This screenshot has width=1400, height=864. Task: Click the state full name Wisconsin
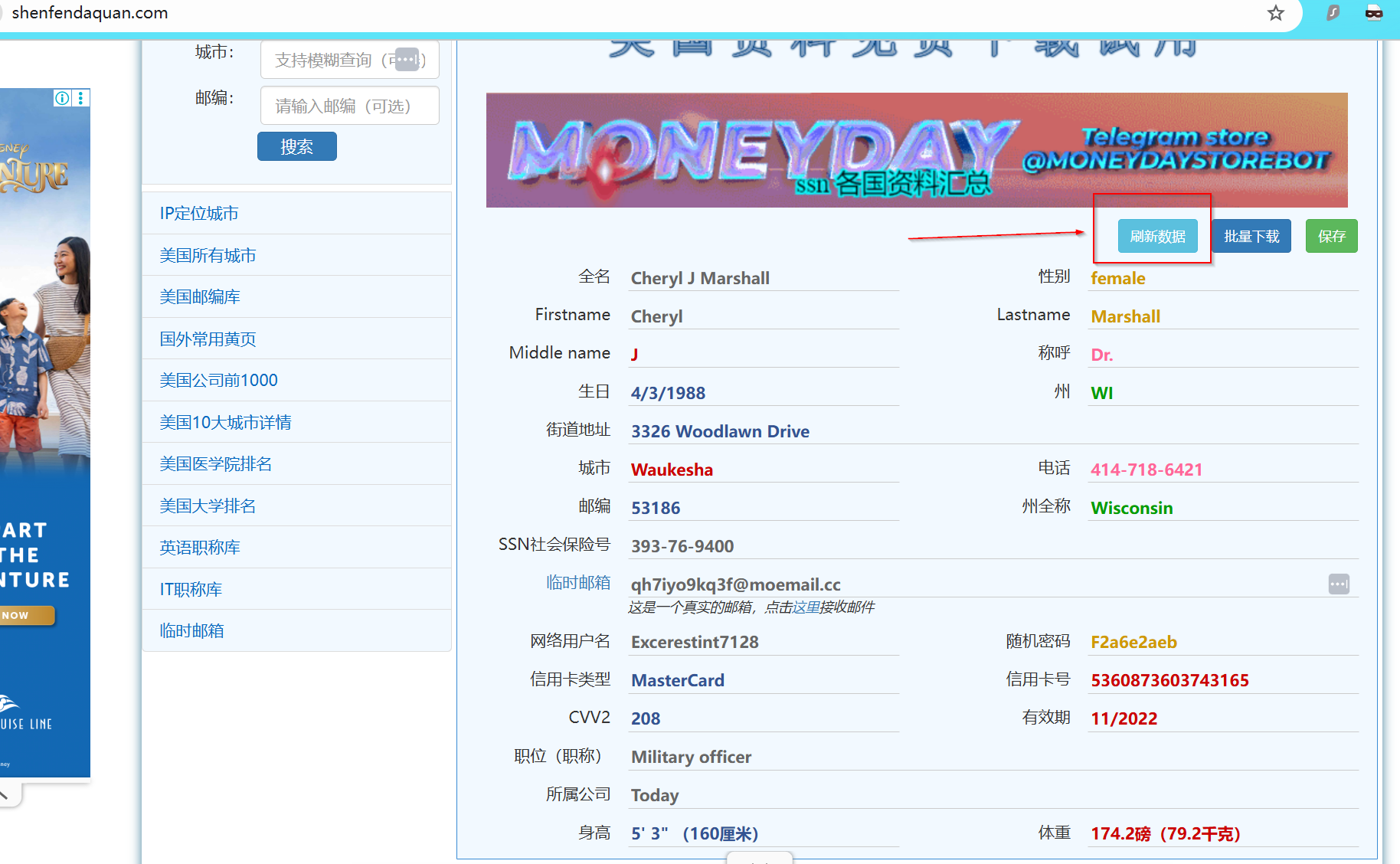pyautogui.click(x=1223, y=508)
